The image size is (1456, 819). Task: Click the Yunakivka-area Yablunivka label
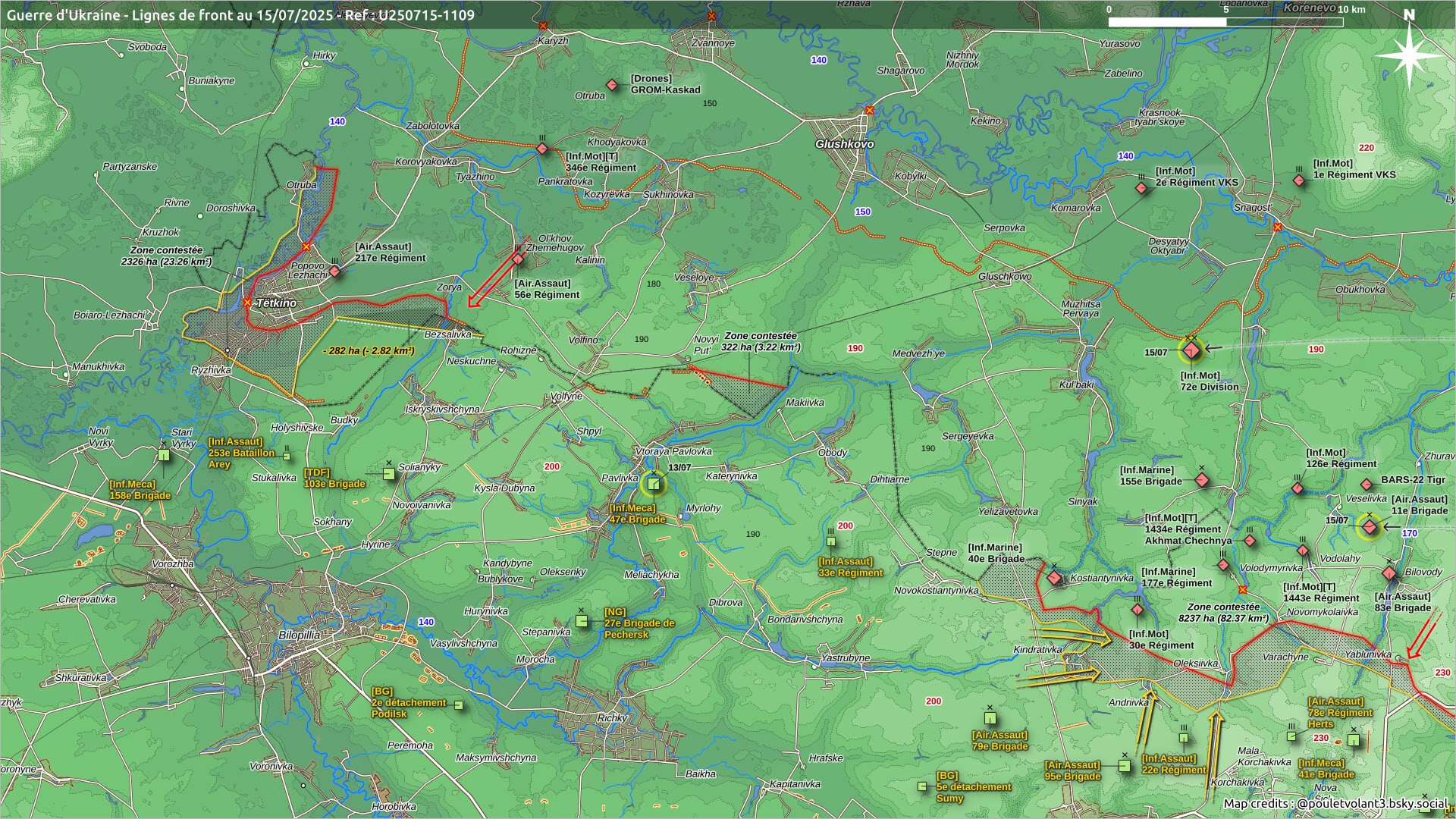coord(1369,654)
